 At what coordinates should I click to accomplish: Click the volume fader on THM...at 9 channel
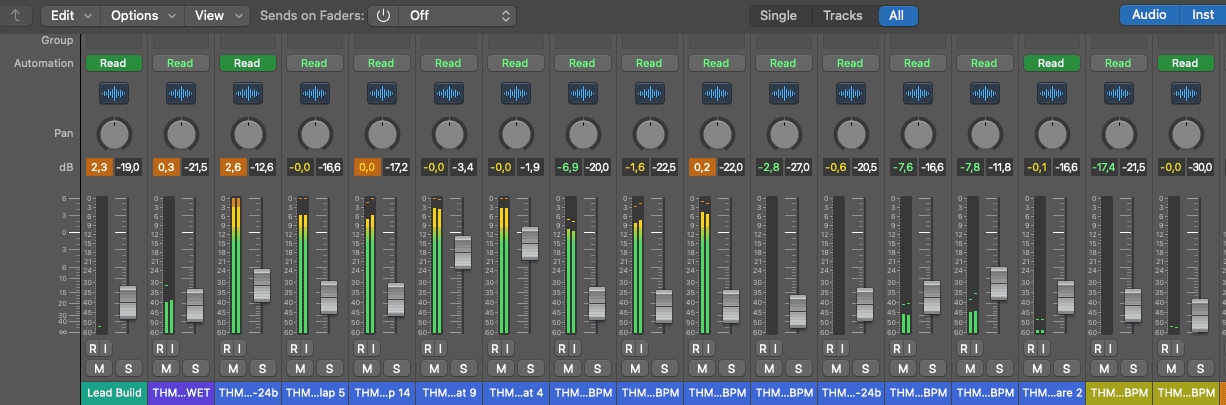tap(463, 251)
